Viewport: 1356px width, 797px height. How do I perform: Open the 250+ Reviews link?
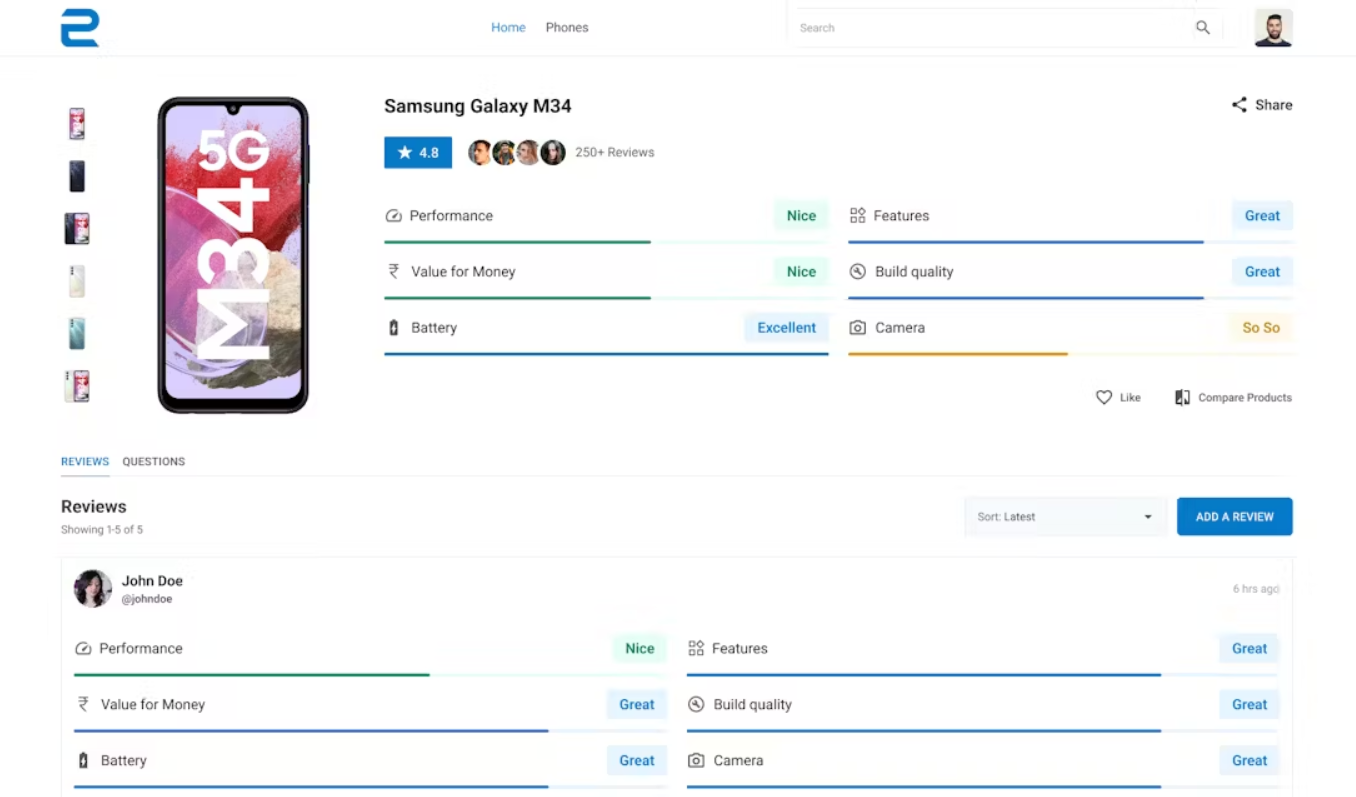[615, 153]
